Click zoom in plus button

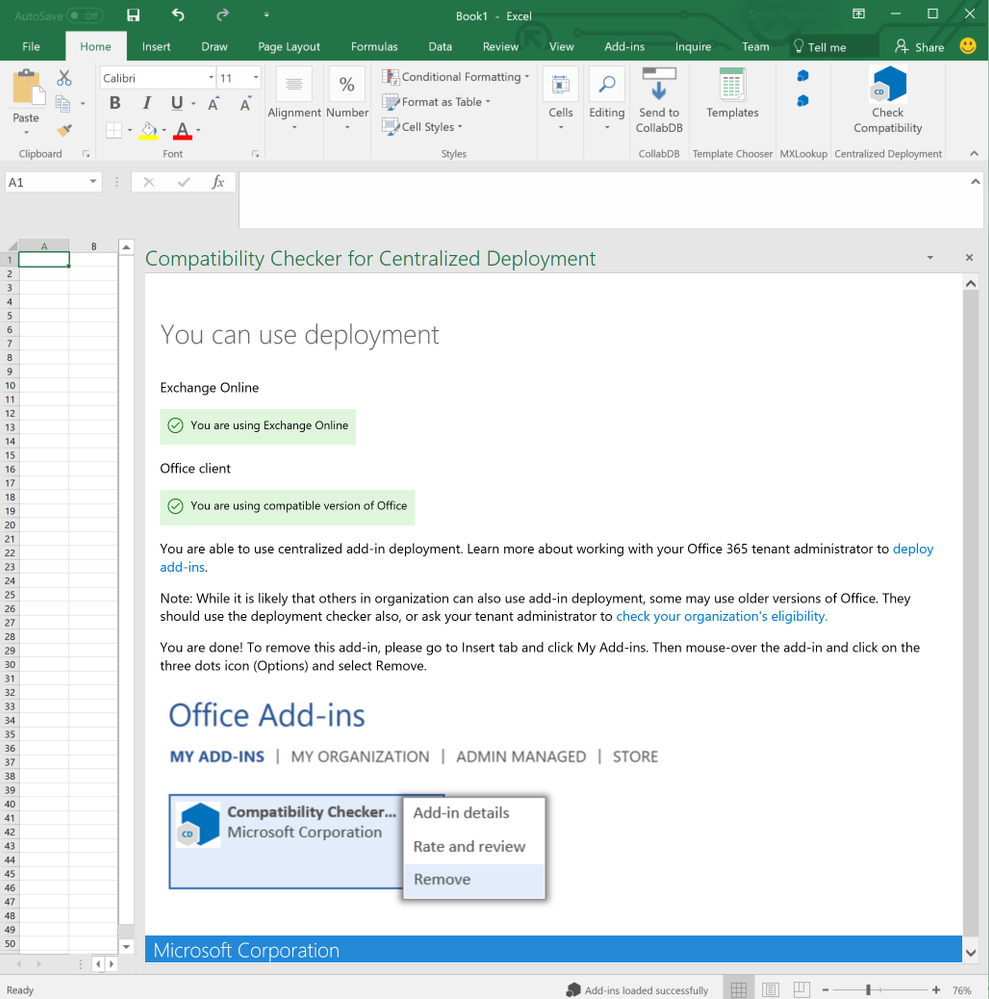935,989
